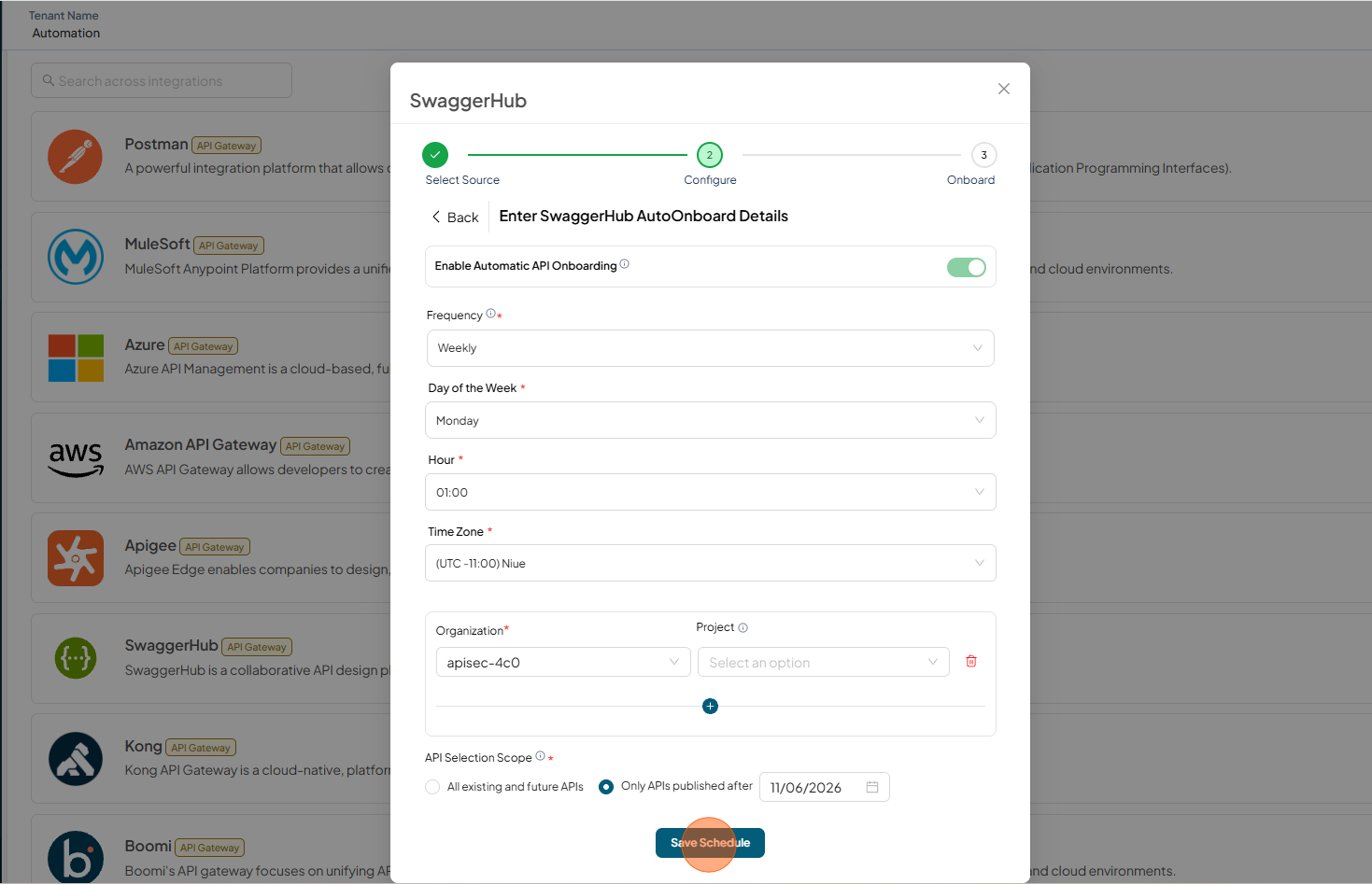Click the Save Schedule button
The height and width of the screenshot is (884, 1372).
click(710, 843)
